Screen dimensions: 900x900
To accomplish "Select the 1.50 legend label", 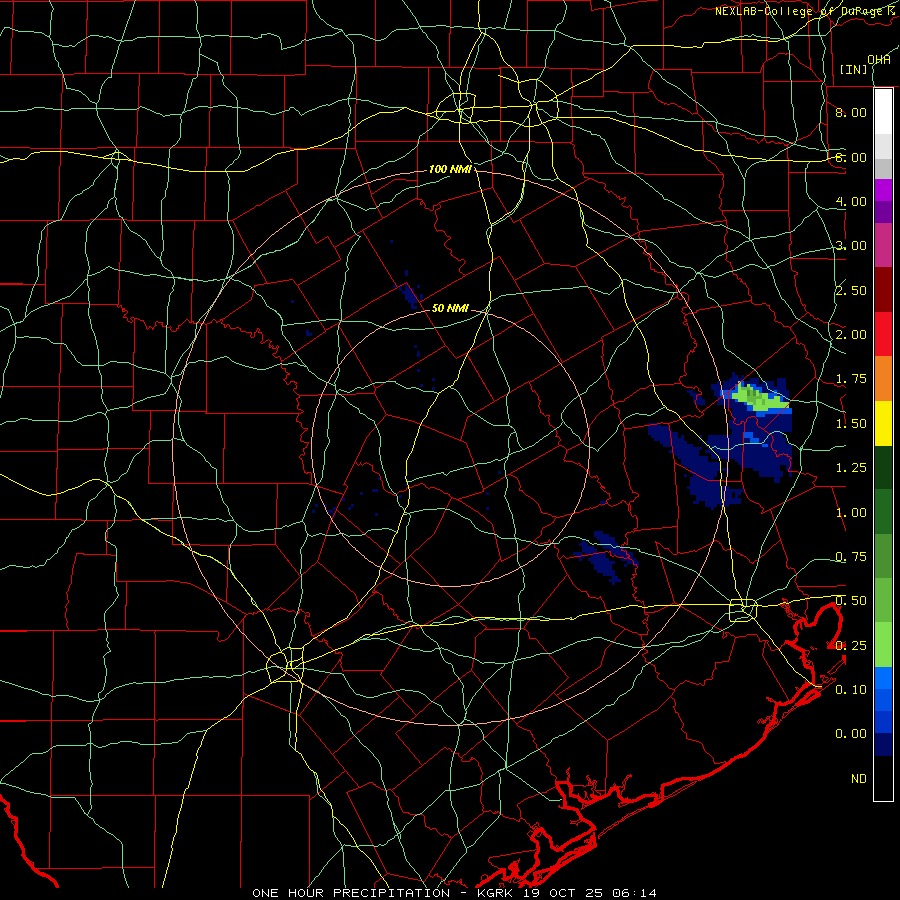I will [x=851, y=424].
